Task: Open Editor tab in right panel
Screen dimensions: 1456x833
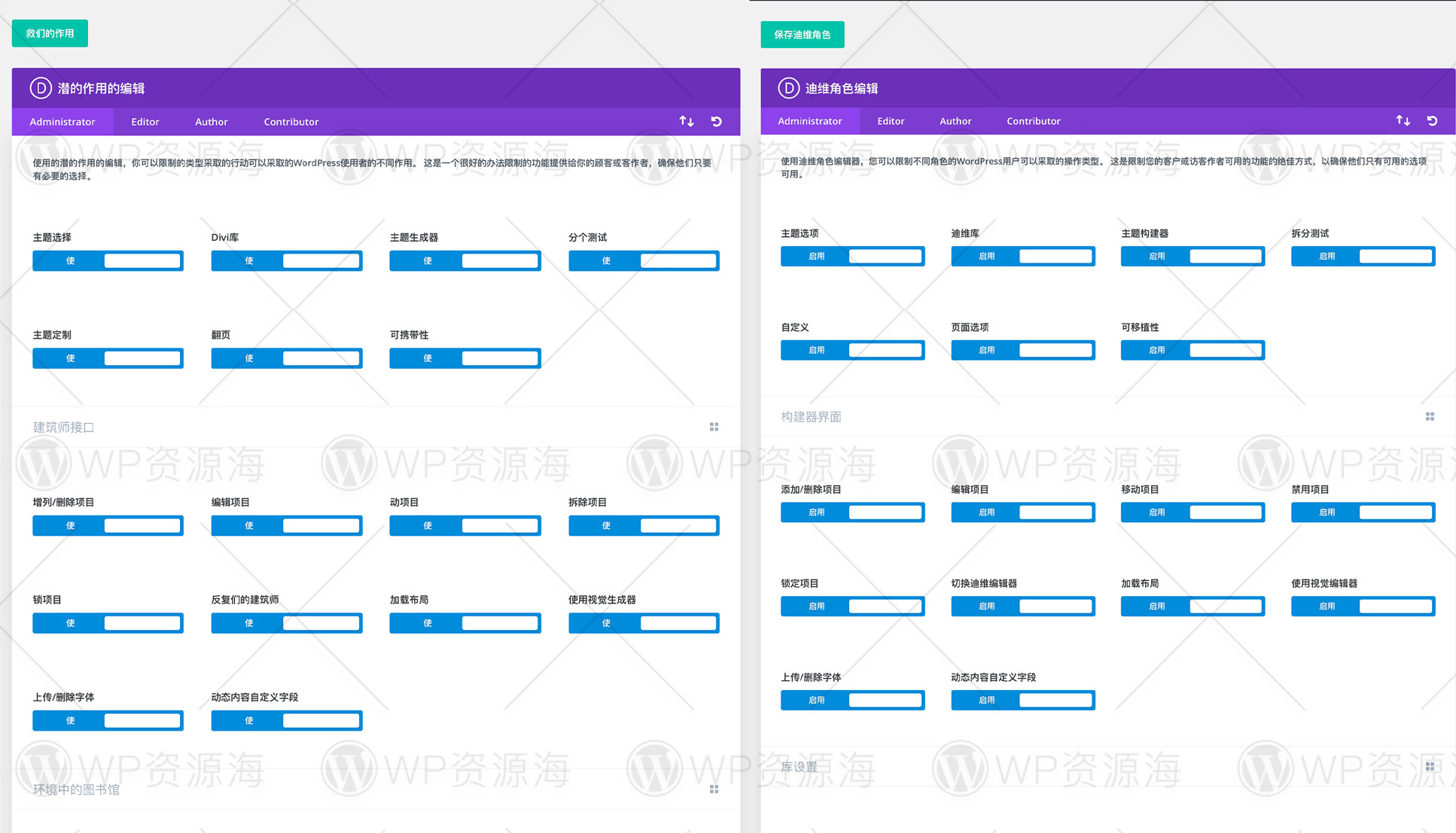Action: pyautogui.click(x=891, y=121)
